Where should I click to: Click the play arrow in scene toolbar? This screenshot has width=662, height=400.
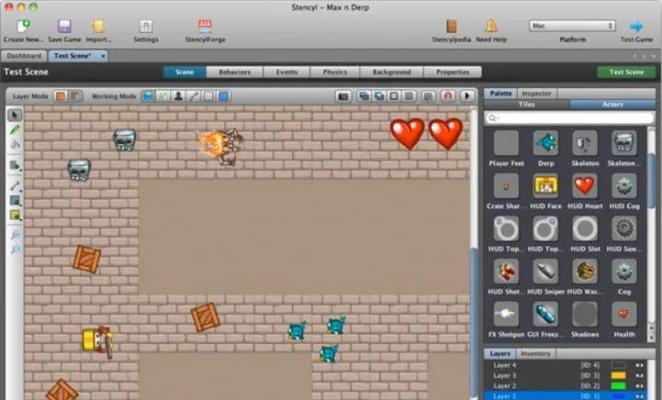467,96
